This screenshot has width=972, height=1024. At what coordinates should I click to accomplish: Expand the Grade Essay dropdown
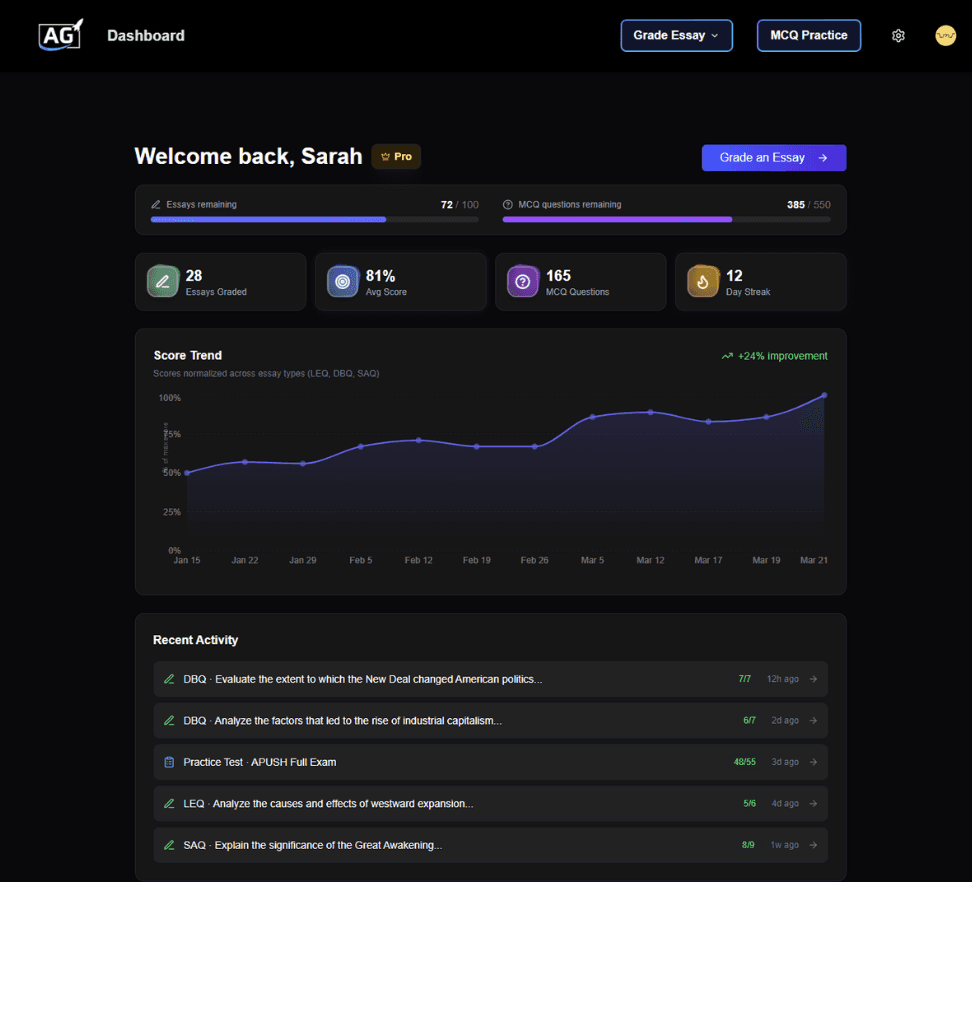(x=676, y=36)
